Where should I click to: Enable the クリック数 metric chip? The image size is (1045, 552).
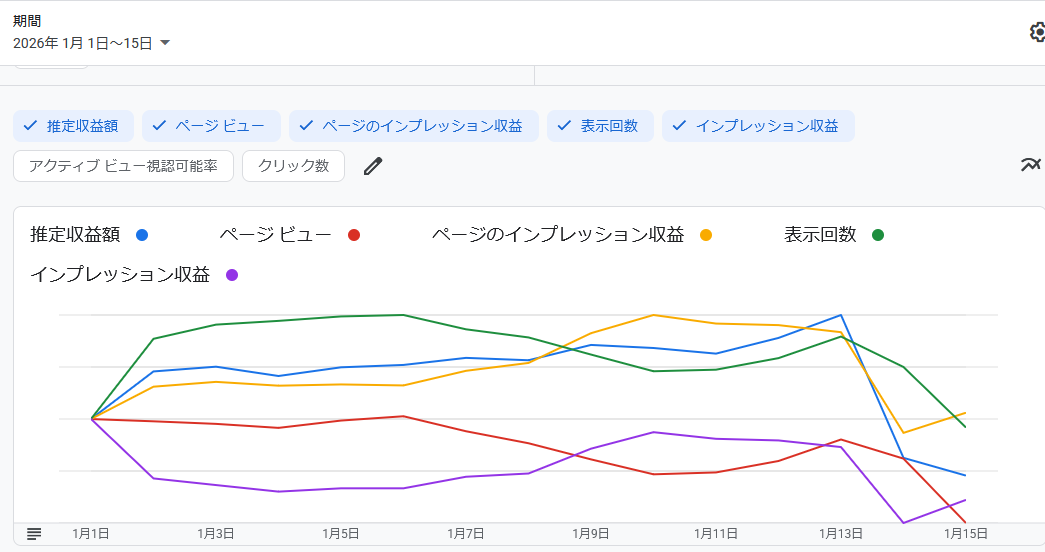(x=293, y=166)
